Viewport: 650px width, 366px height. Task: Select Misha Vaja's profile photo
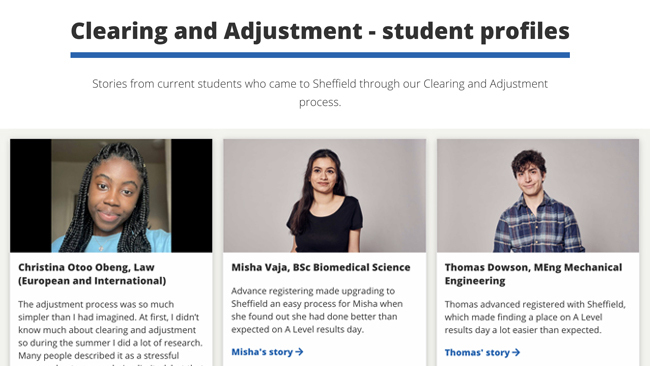[325, 196]
